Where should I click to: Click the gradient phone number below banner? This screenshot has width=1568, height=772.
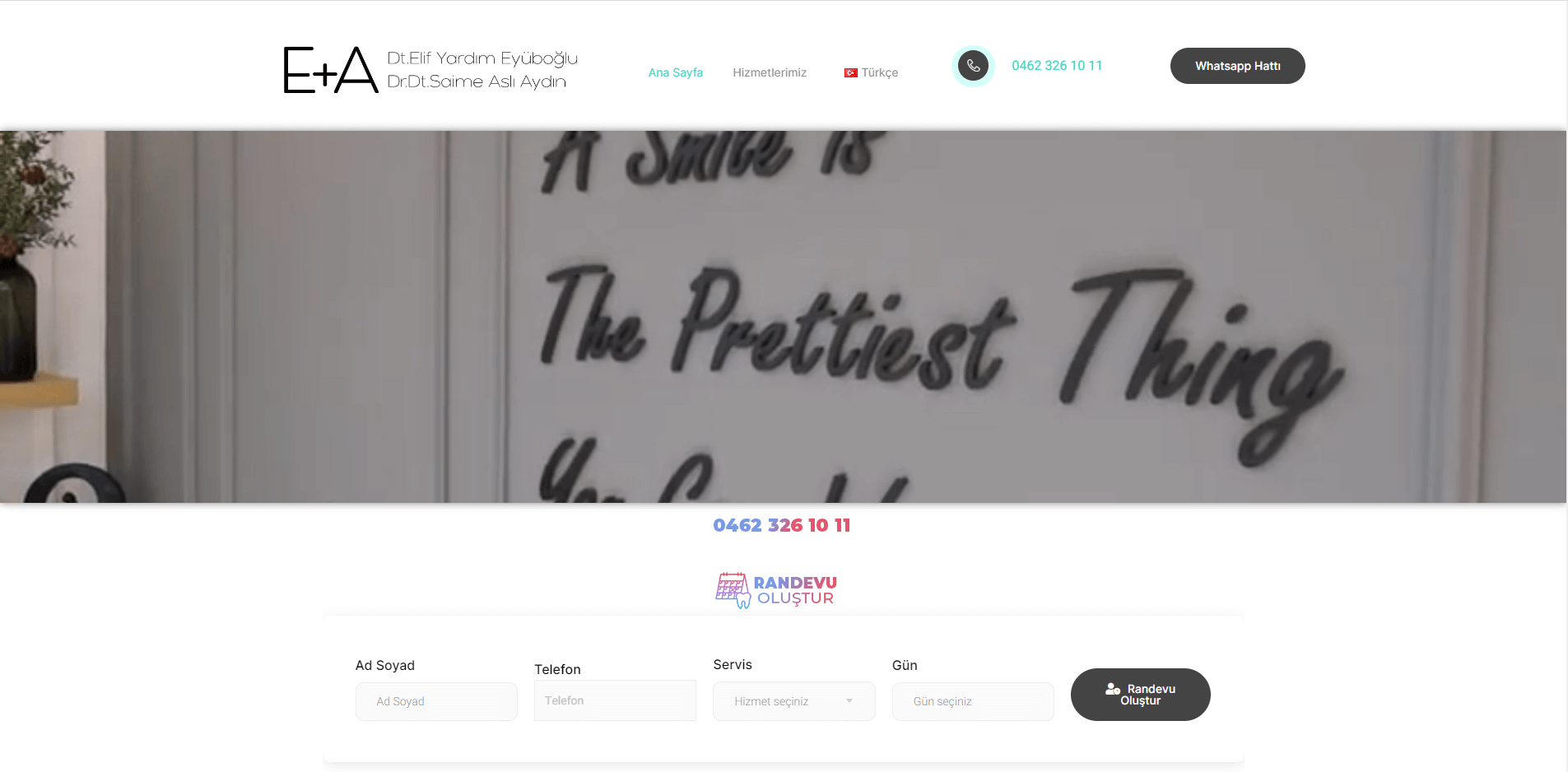[x=782, y=525]
